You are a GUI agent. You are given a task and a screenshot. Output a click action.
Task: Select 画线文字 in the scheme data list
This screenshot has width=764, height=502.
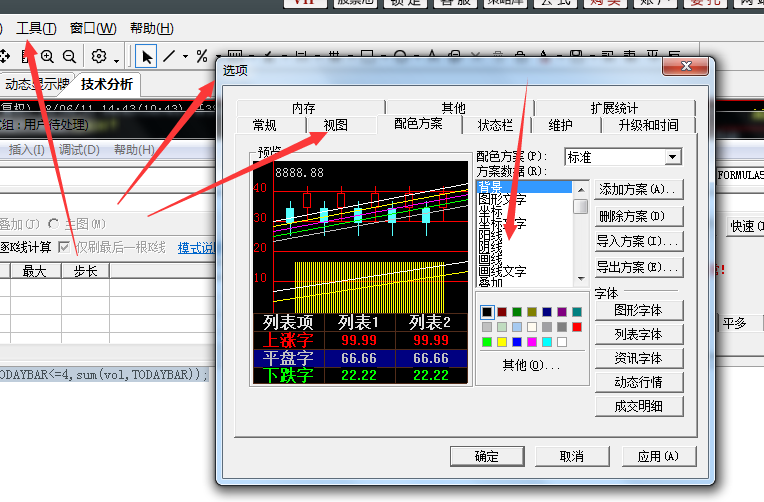pos(524,270)
